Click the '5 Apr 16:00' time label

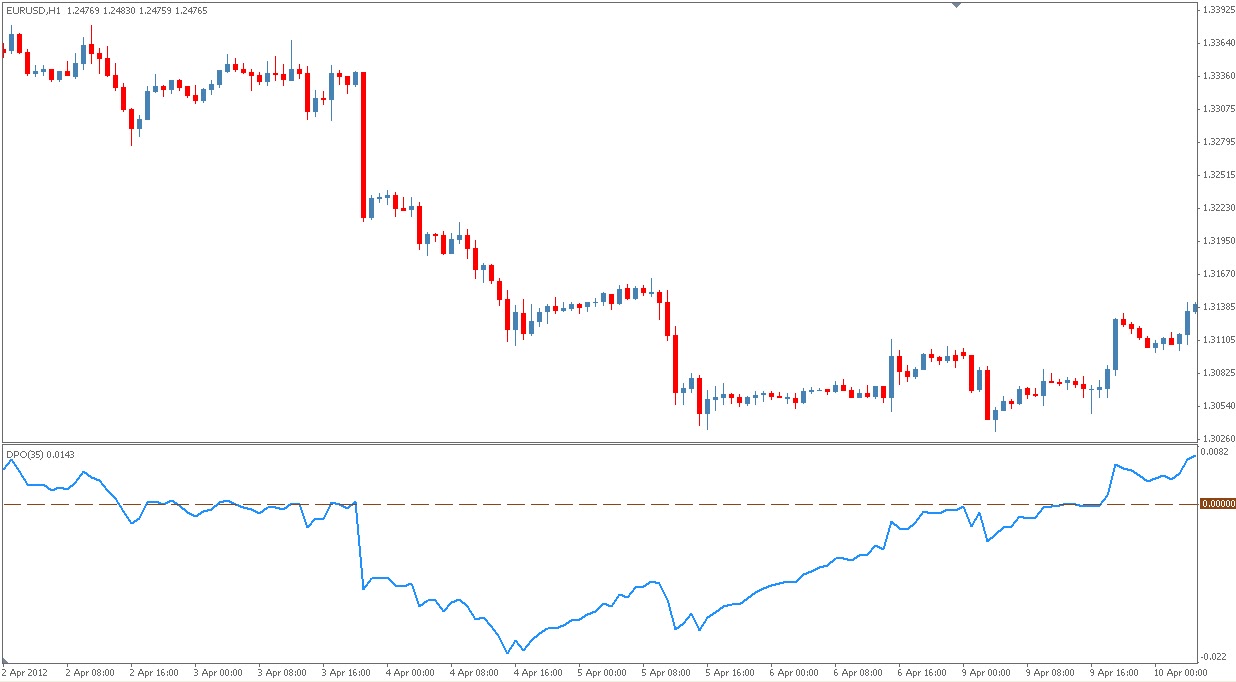pyautogui.click(x=731, y=673)
